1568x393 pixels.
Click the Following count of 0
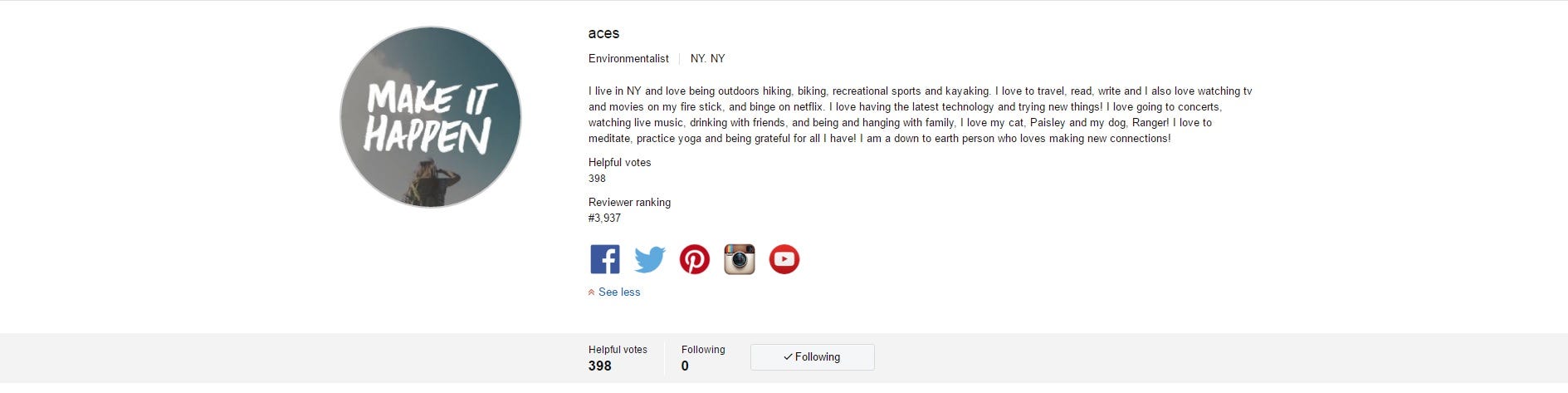coord(685,366)
